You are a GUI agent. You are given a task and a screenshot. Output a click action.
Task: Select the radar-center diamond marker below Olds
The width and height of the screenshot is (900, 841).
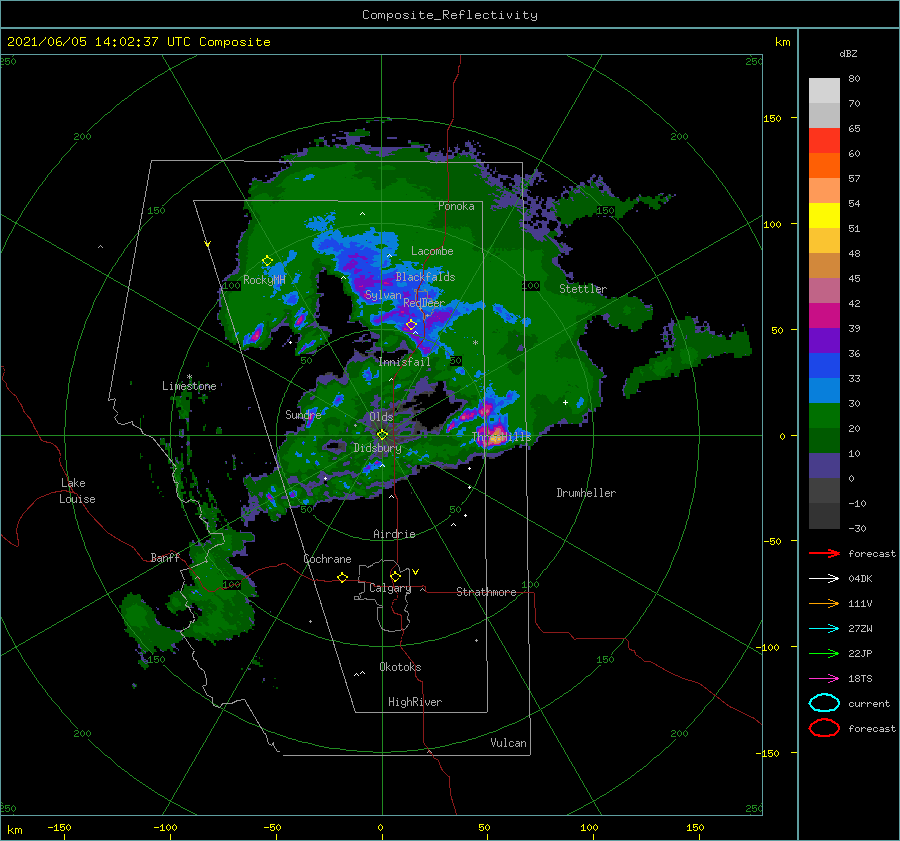pyautogui.click(x=382, y=435)
